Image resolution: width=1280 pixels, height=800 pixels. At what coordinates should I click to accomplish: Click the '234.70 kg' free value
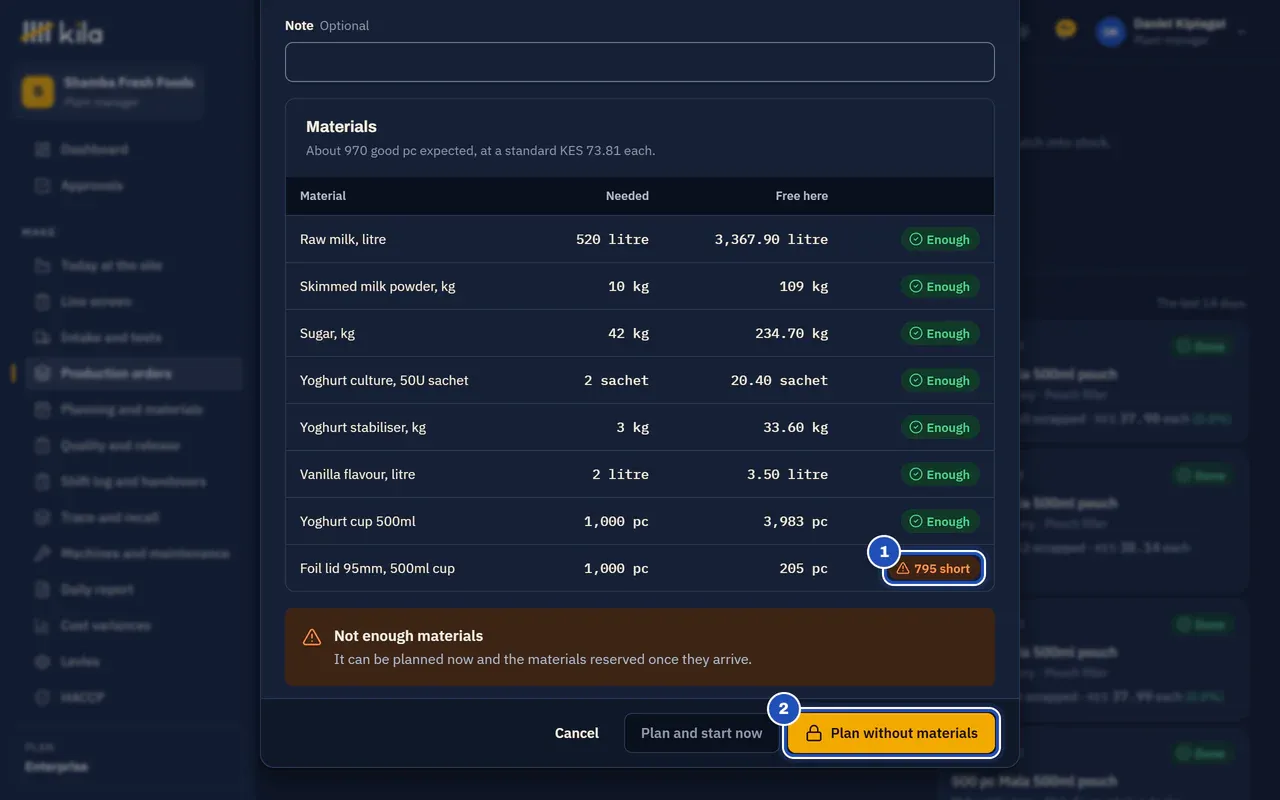(x=791, y=334)
